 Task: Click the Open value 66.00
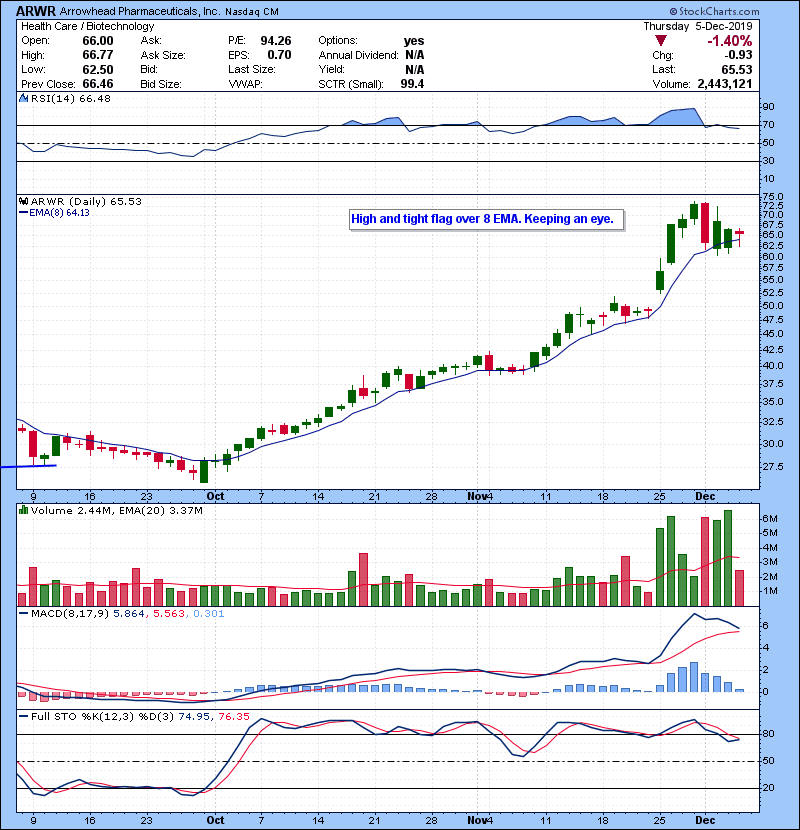pyautogui.click(x=98, y=41)
